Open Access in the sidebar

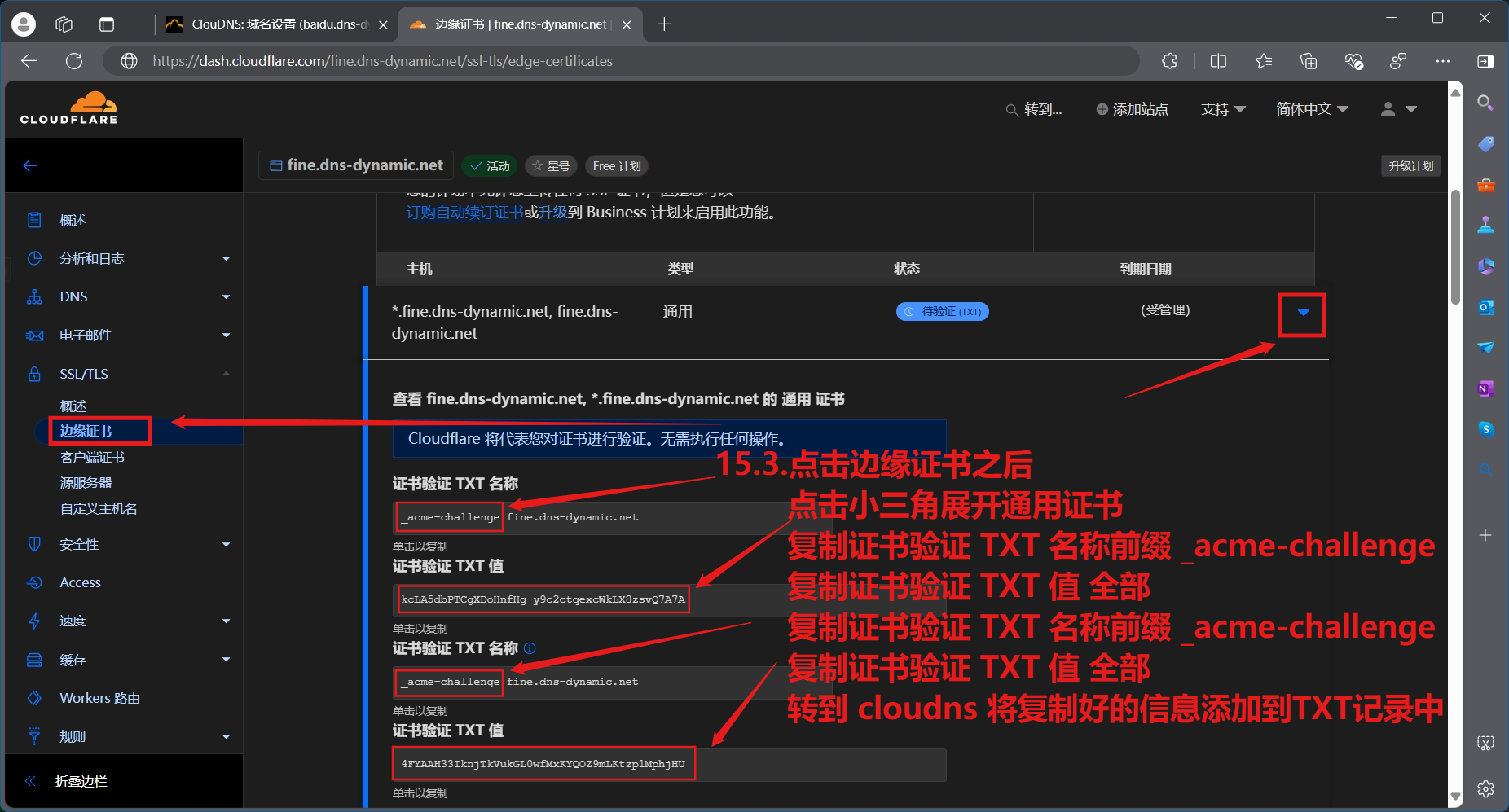(80, 582)
